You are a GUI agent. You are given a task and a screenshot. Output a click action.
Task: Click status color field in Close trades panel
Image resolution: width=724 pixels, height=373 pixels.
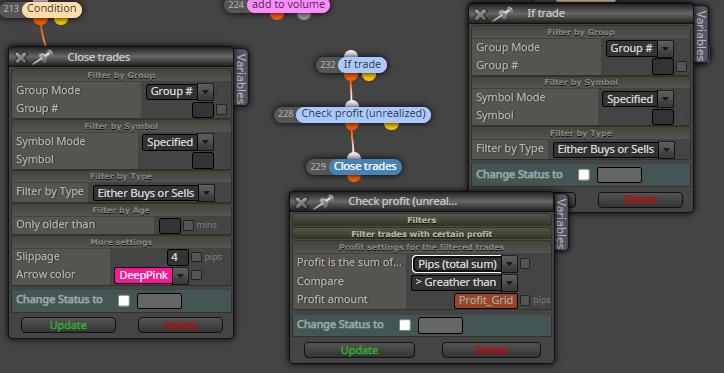coord(159,301)
